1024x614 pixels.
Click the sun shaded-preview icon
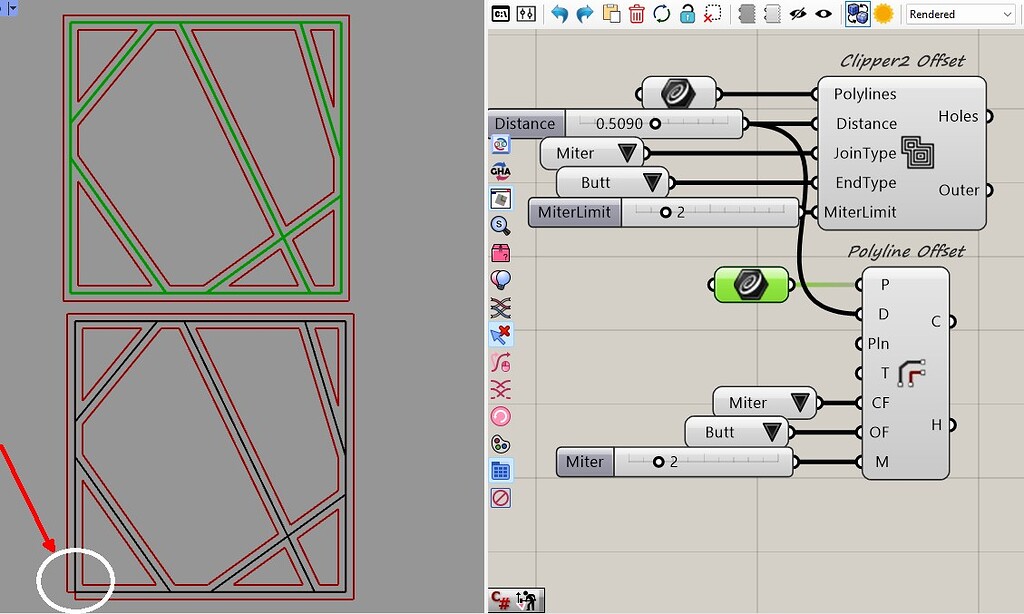[x=885, y=13]
